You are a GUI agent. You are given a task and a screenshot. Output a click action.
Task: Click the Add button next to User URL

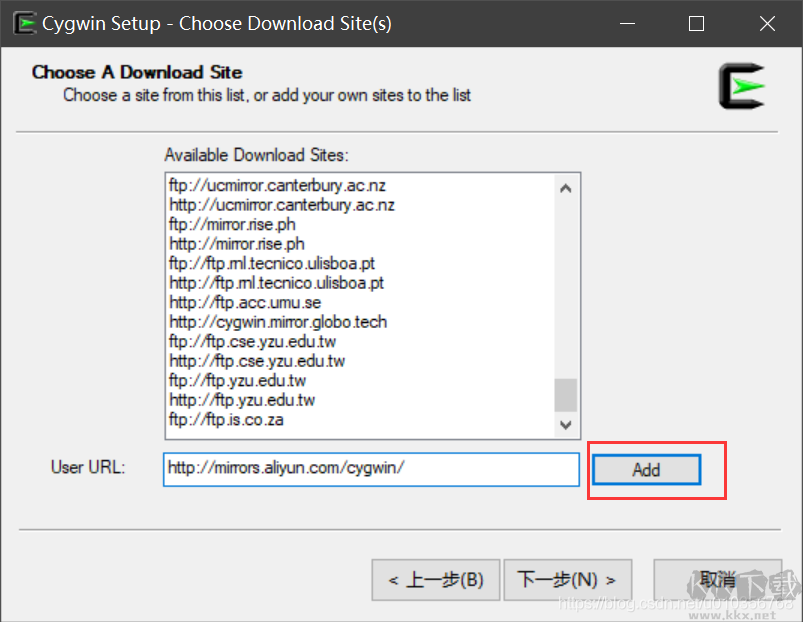pos(645,470)
